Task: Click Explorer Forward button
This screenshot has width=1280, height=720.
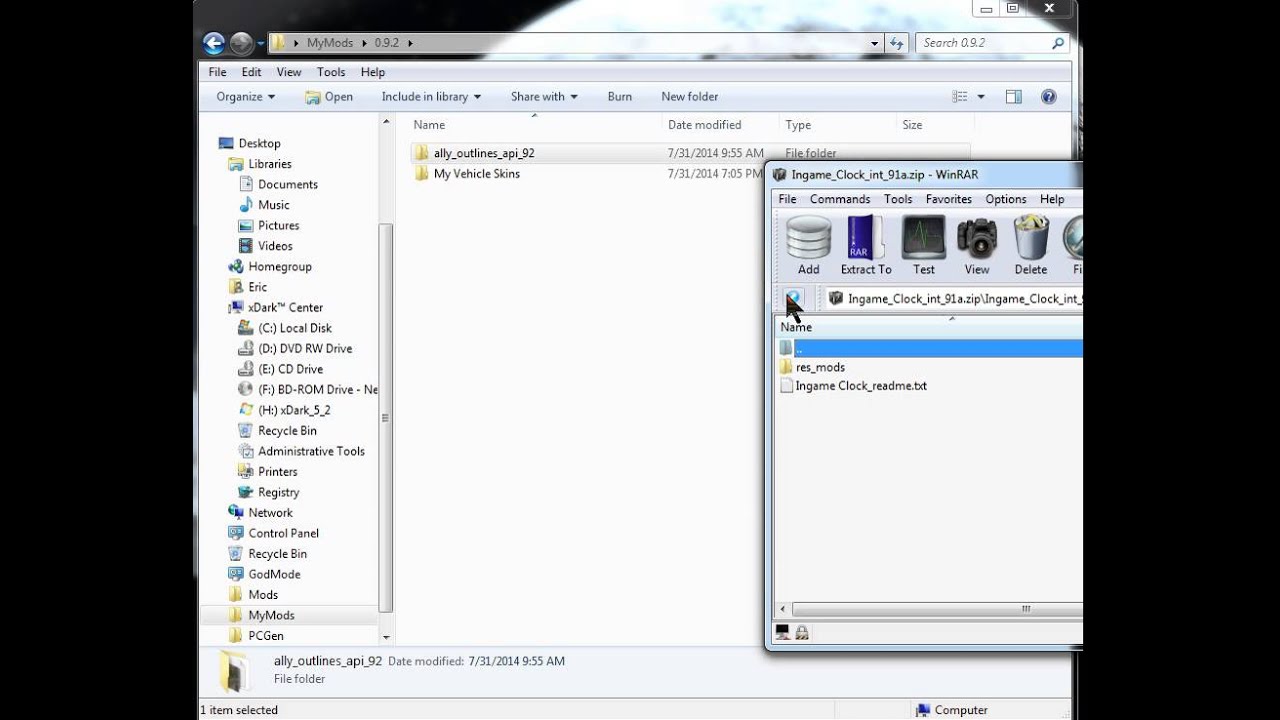Action: coord(241,43)
